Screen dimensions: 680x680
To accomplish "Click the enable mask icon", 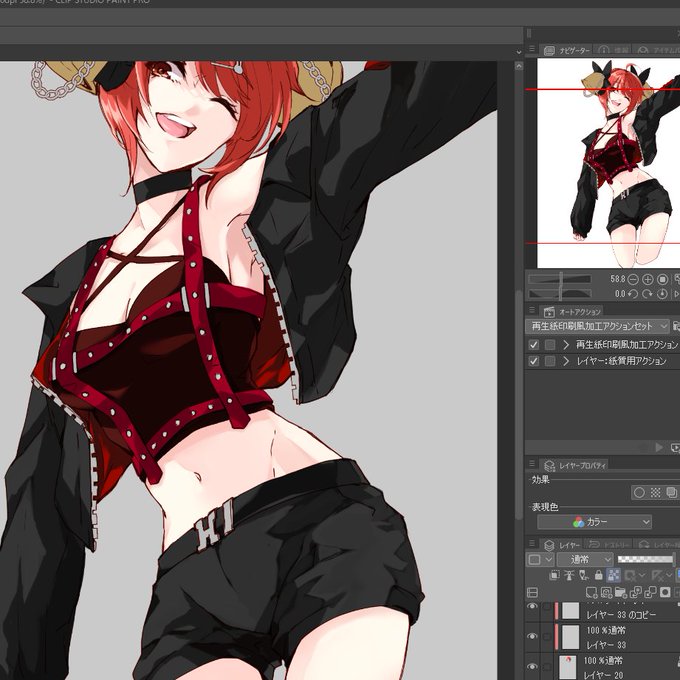I will [x=630, y=576].
